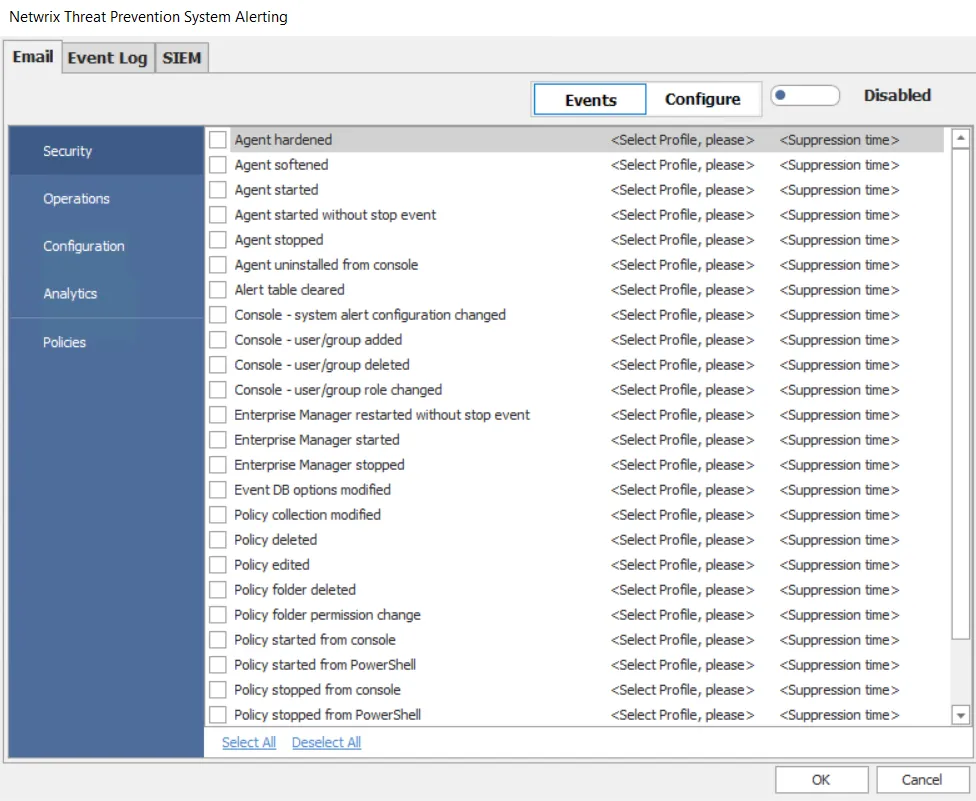Select Analytics category in sidebar
Viewport: 976px width, 801px height.
tap(106, 293)
